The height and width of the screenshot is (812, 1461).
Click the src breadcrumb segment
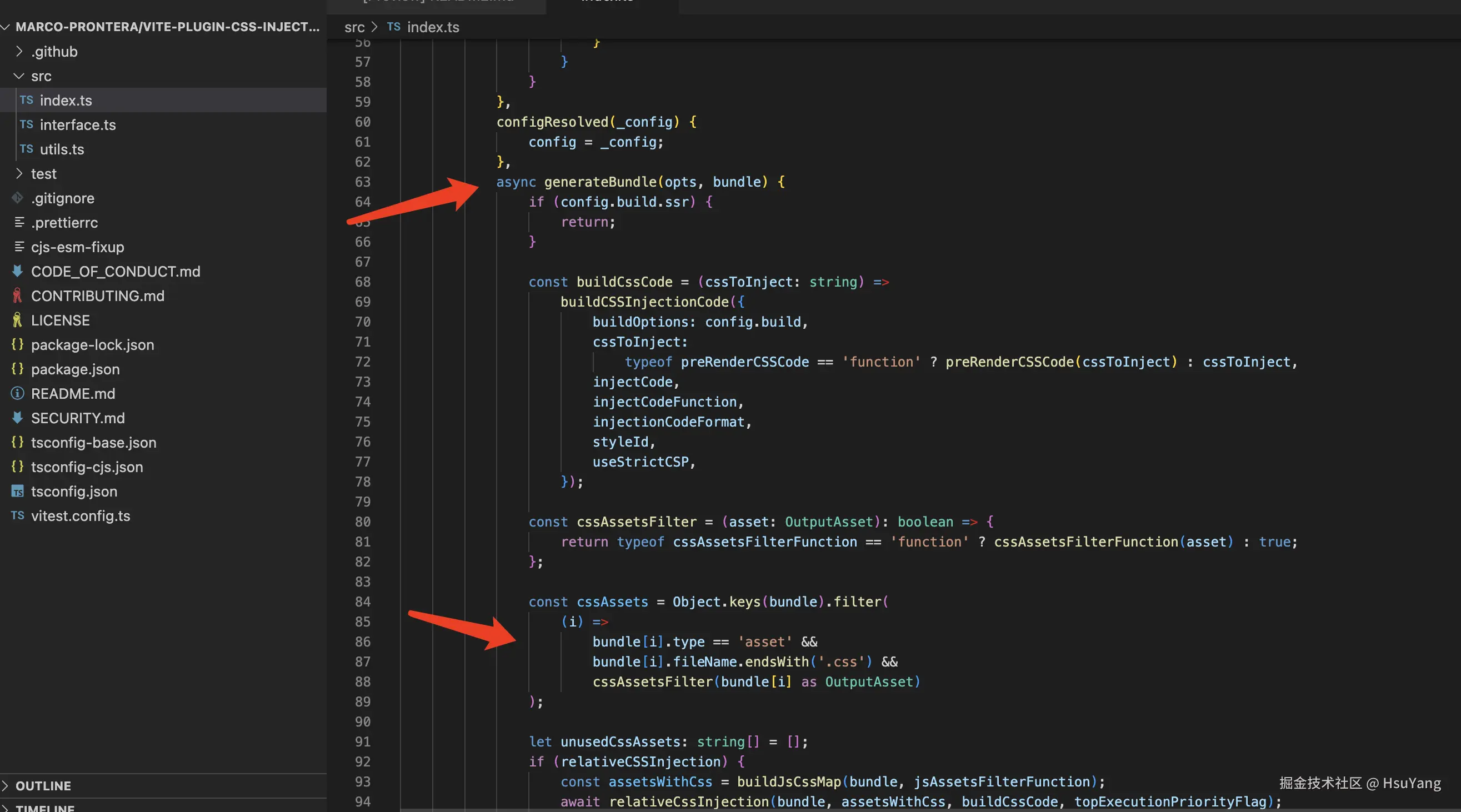pyautogui.click(x=354, y=27)
